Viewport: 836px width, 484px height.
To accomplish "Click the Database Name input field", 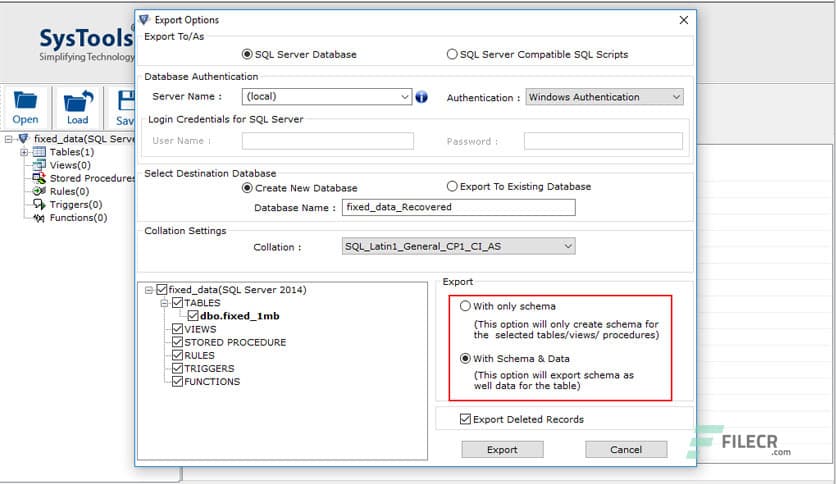I will coord(459,207).
